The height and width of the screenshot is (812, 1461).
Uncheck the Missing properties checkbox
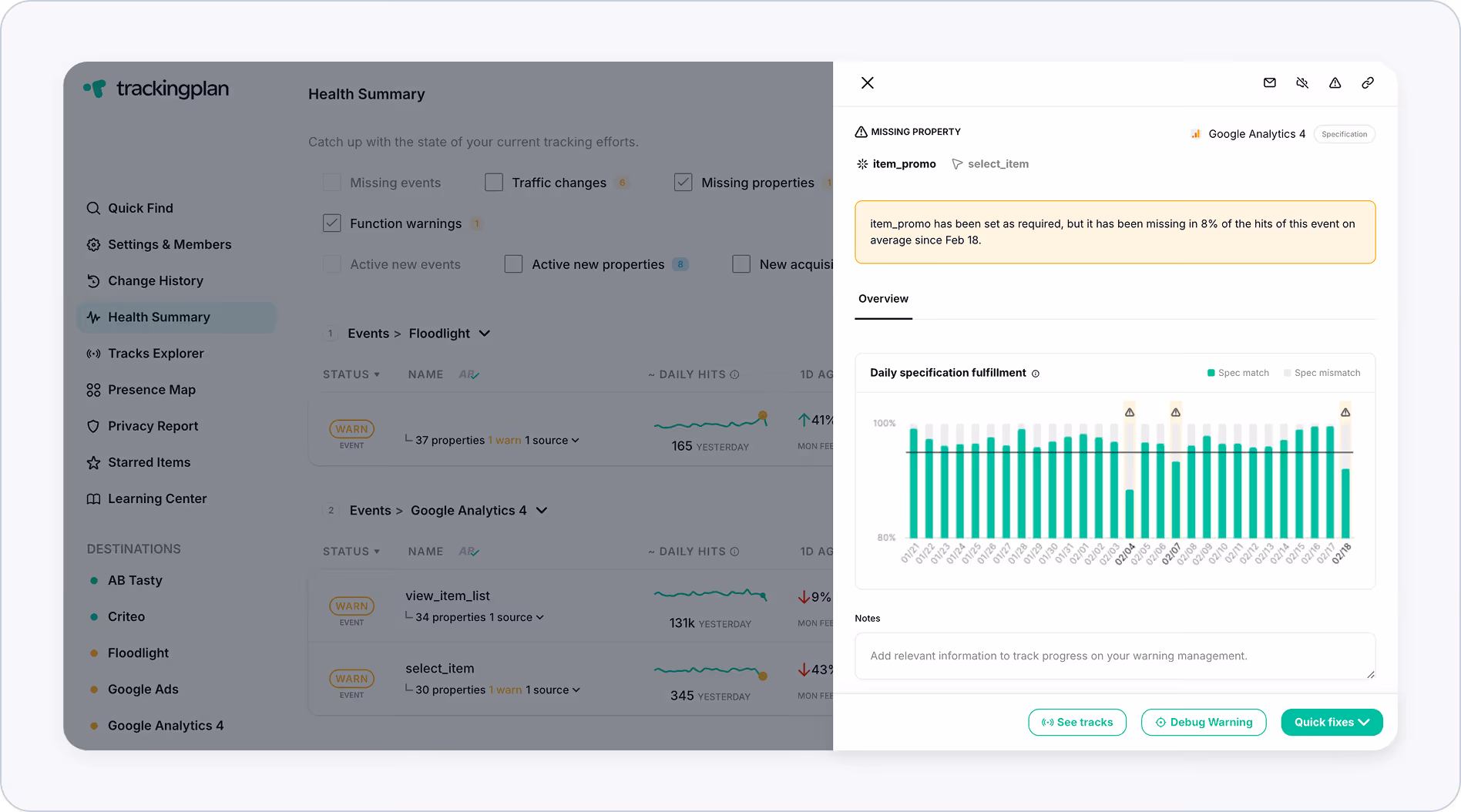coord(683,183)
